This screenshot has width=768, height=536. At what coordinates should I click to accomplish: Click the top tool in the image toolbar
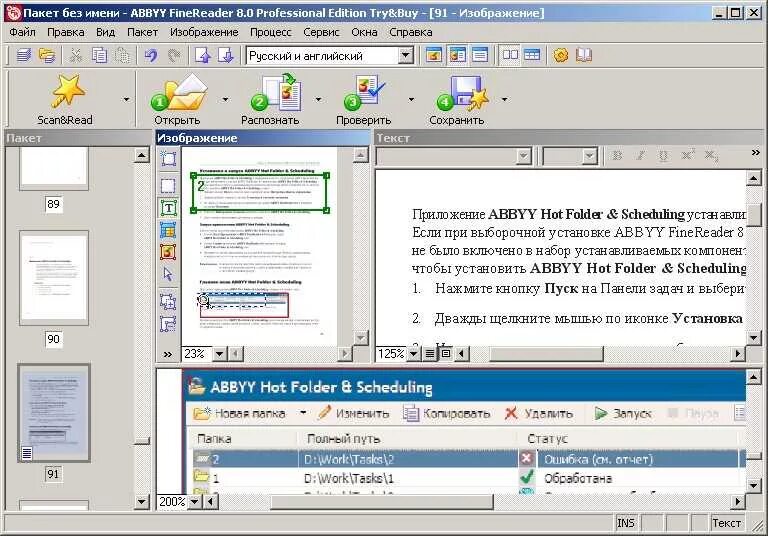168,158
